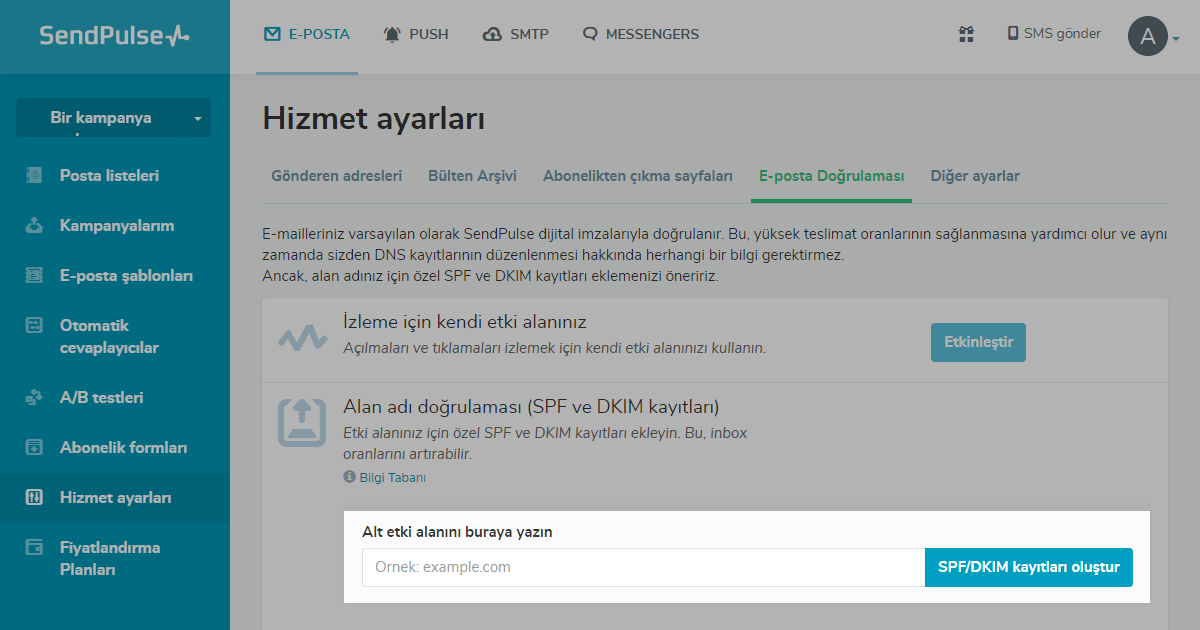Click the E-posta şablonları sidebar icon

(34, 276)
